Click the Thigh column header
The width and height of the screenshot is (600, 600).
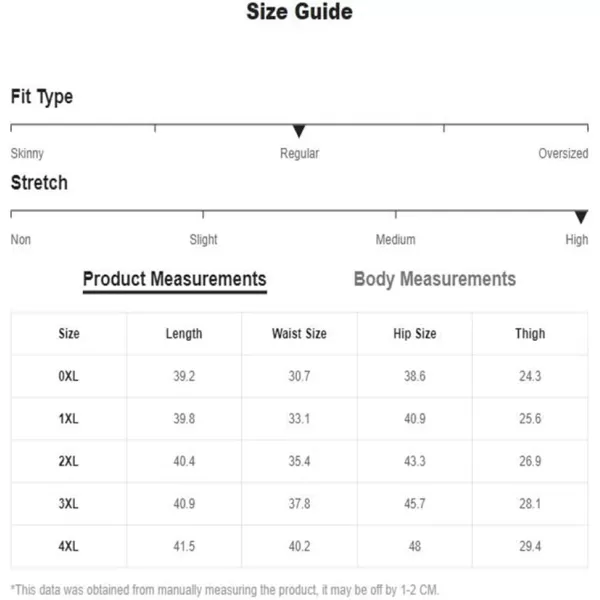[x=530, y=334]
